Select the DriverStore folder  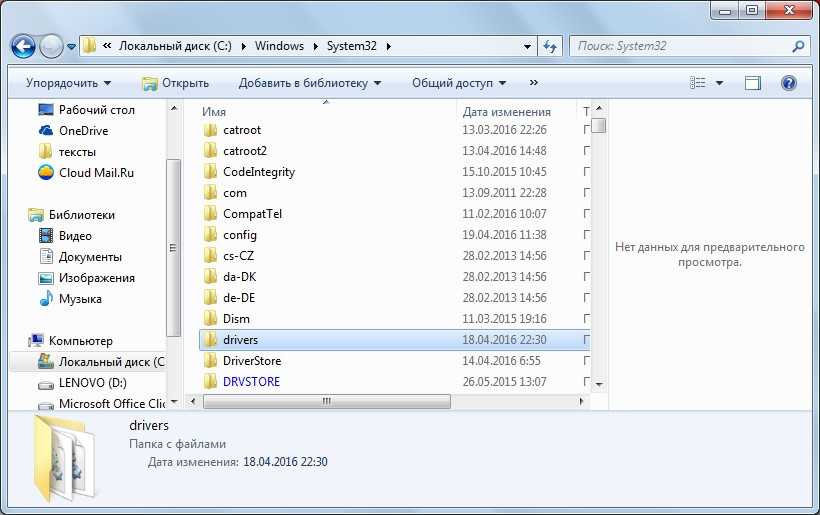[252, 361]
